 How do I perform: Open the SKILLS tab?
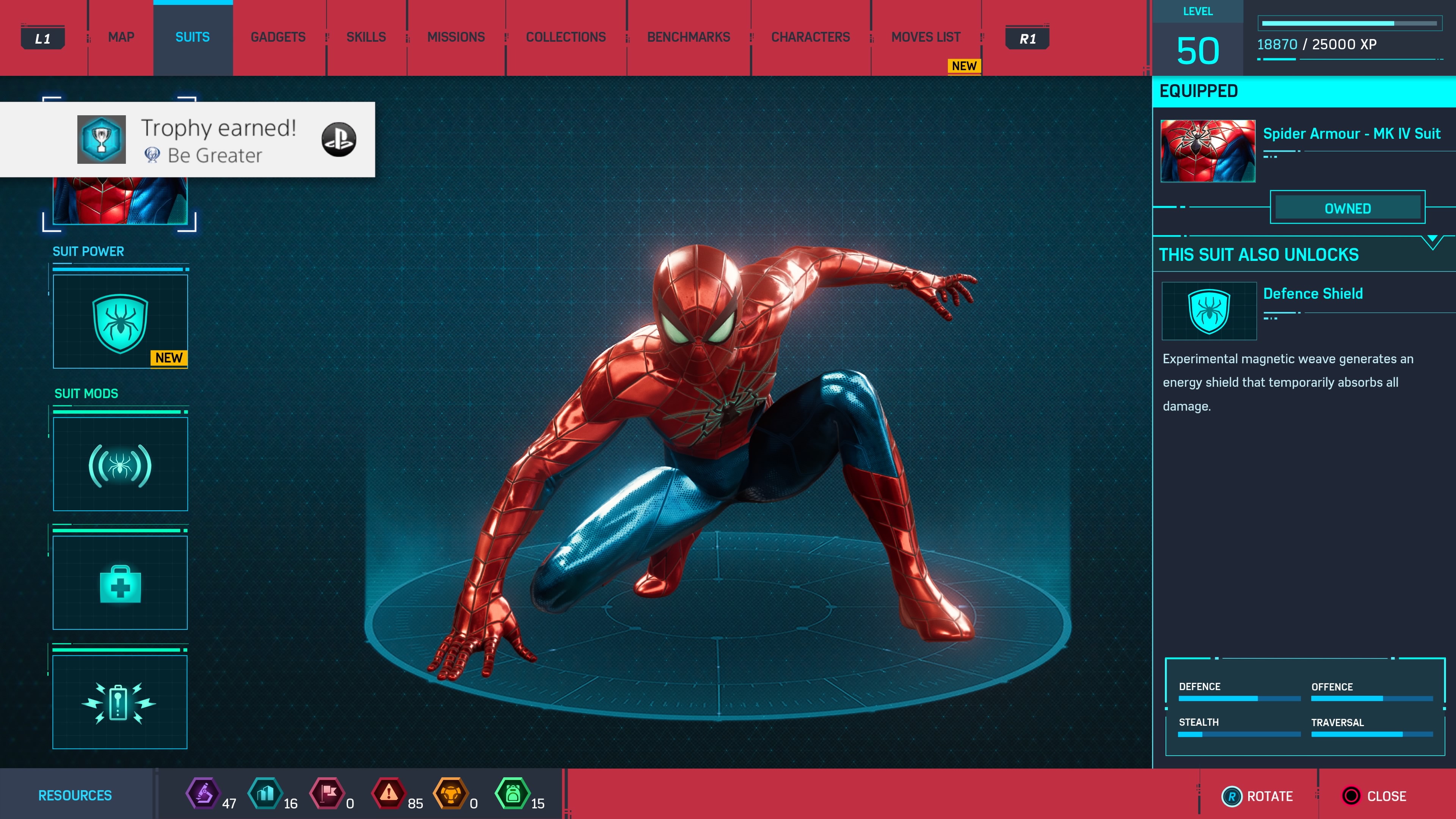click(366, 37)
